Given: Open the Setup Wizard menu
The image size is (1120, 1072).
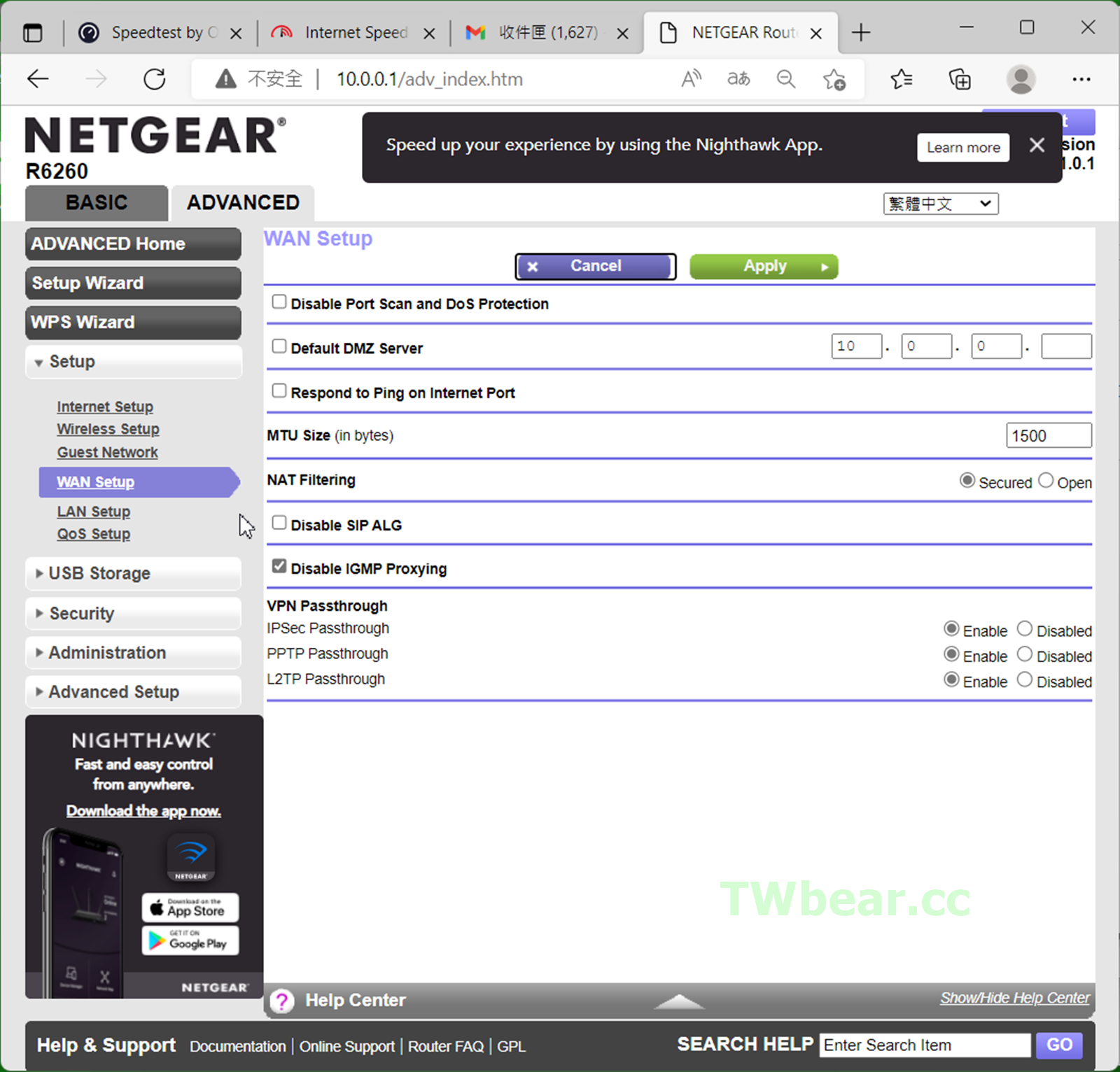Looking at the screenshot, I should coord(133,283).
